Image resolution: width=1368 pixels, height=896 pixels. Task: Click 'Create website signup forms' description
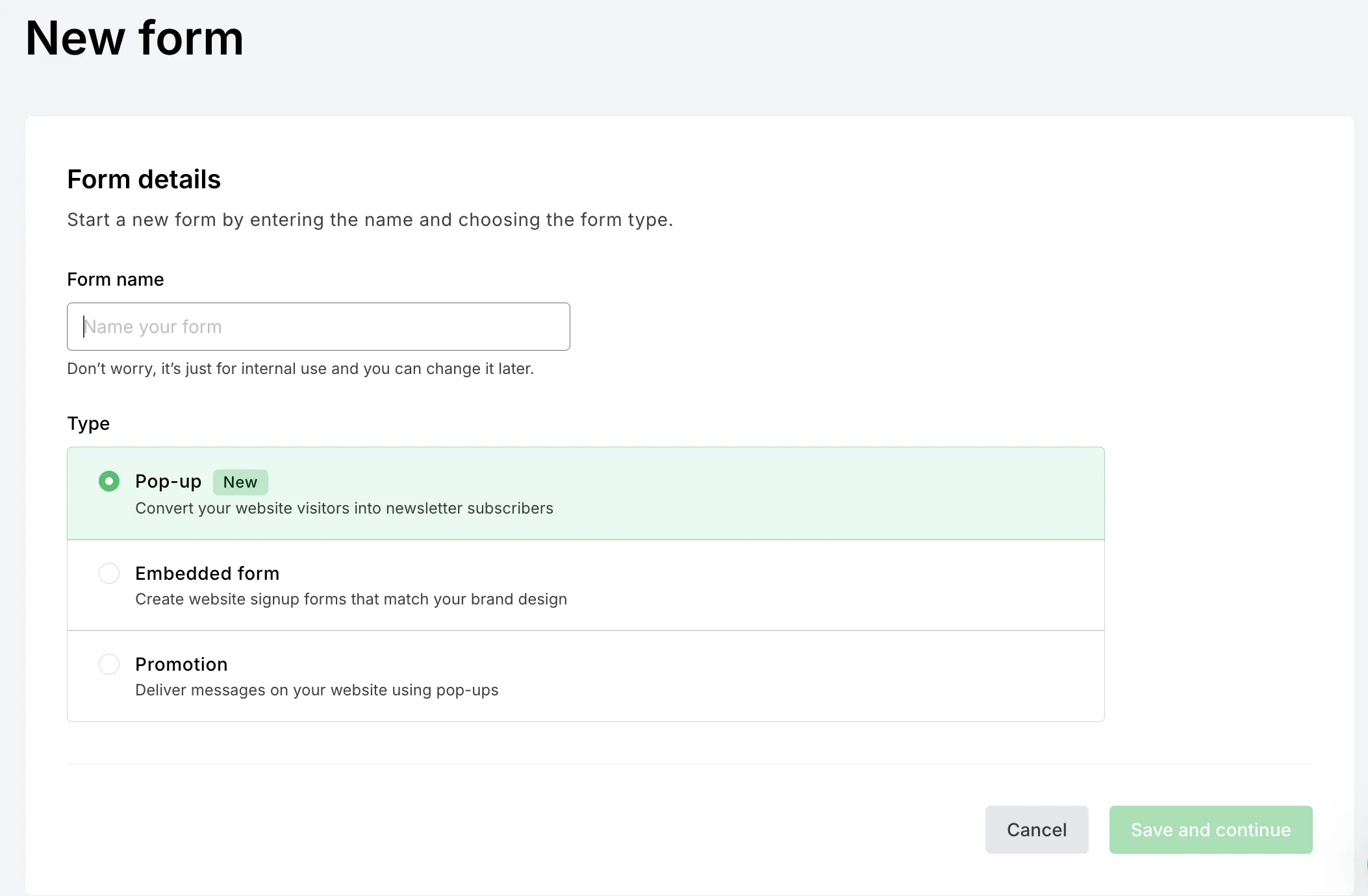[351, 599]
